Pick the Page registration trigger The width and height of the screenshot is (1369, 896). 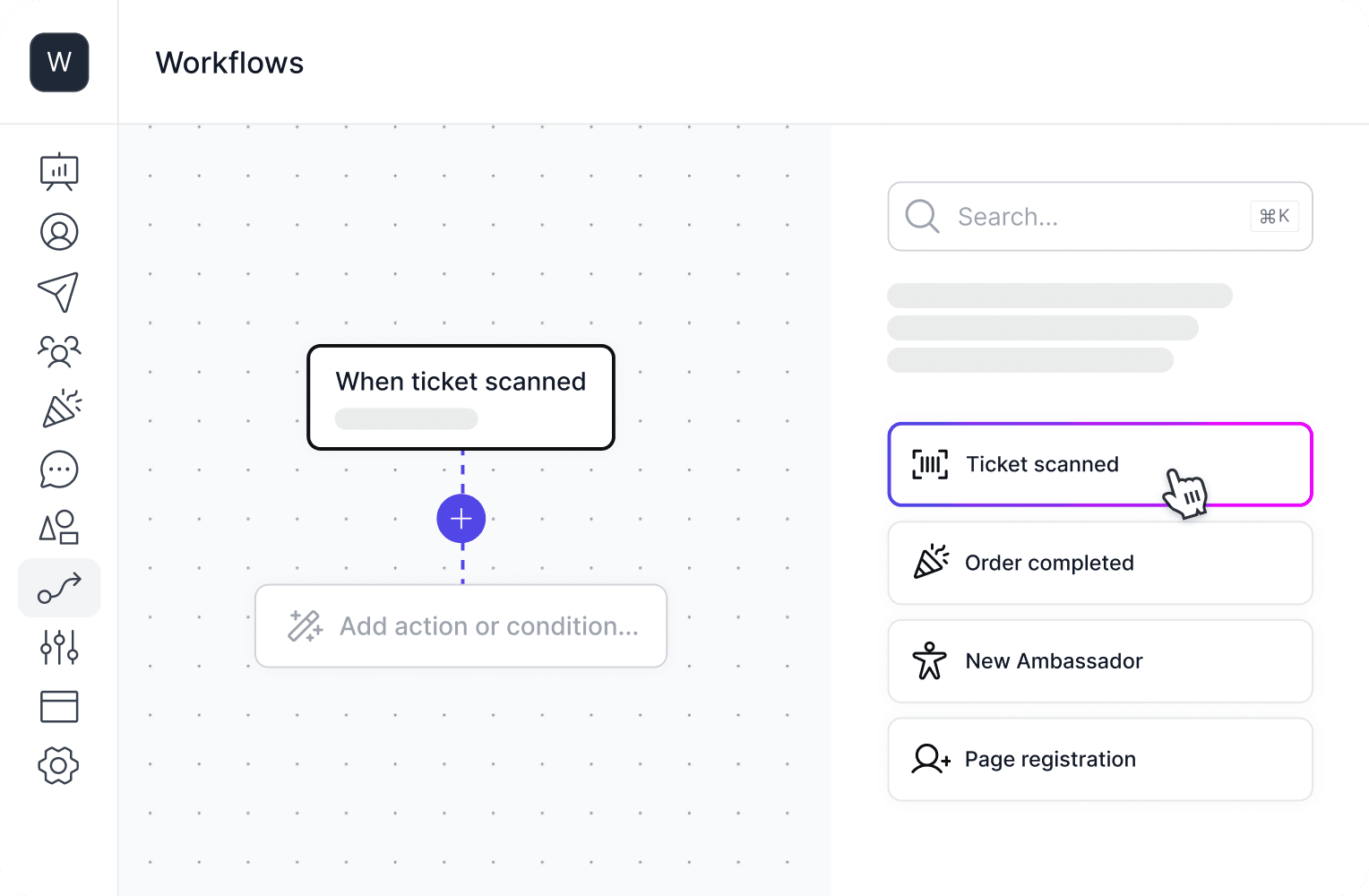click(x=1100, y=759)
